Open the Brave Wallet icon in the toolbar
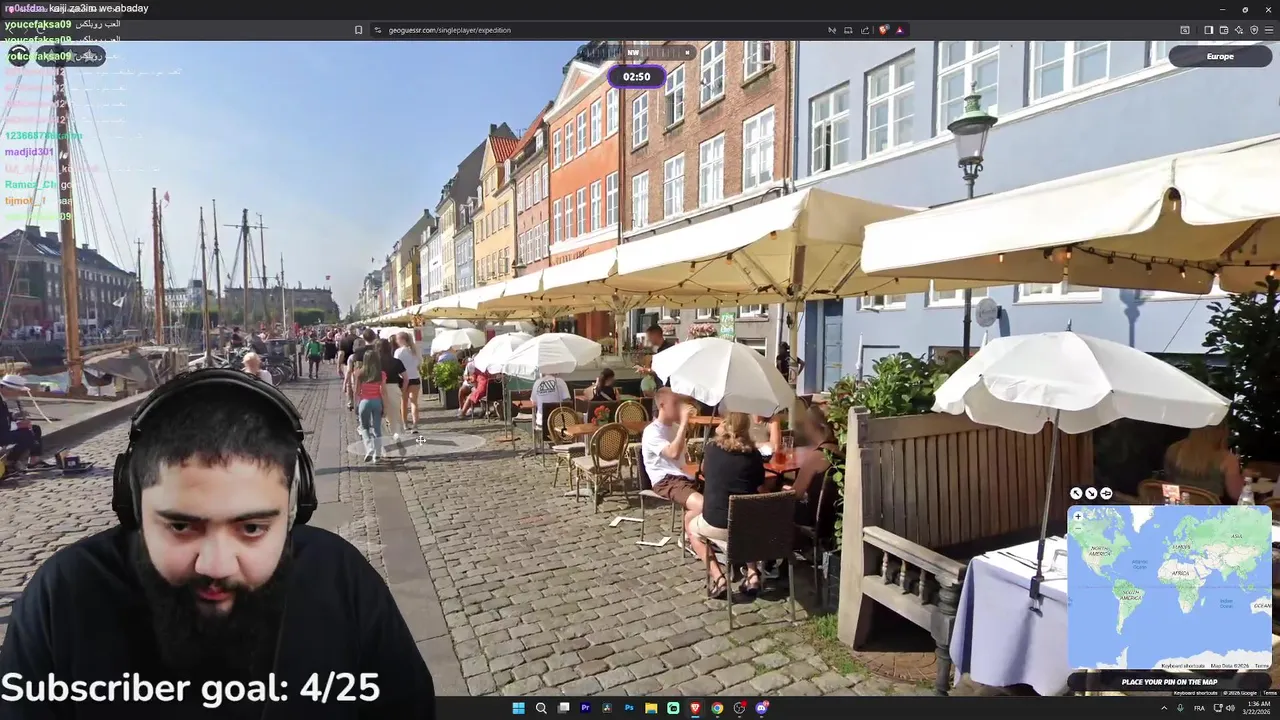The height and width of the screenshot is (720, 1280). click(x=1224, y=30)
